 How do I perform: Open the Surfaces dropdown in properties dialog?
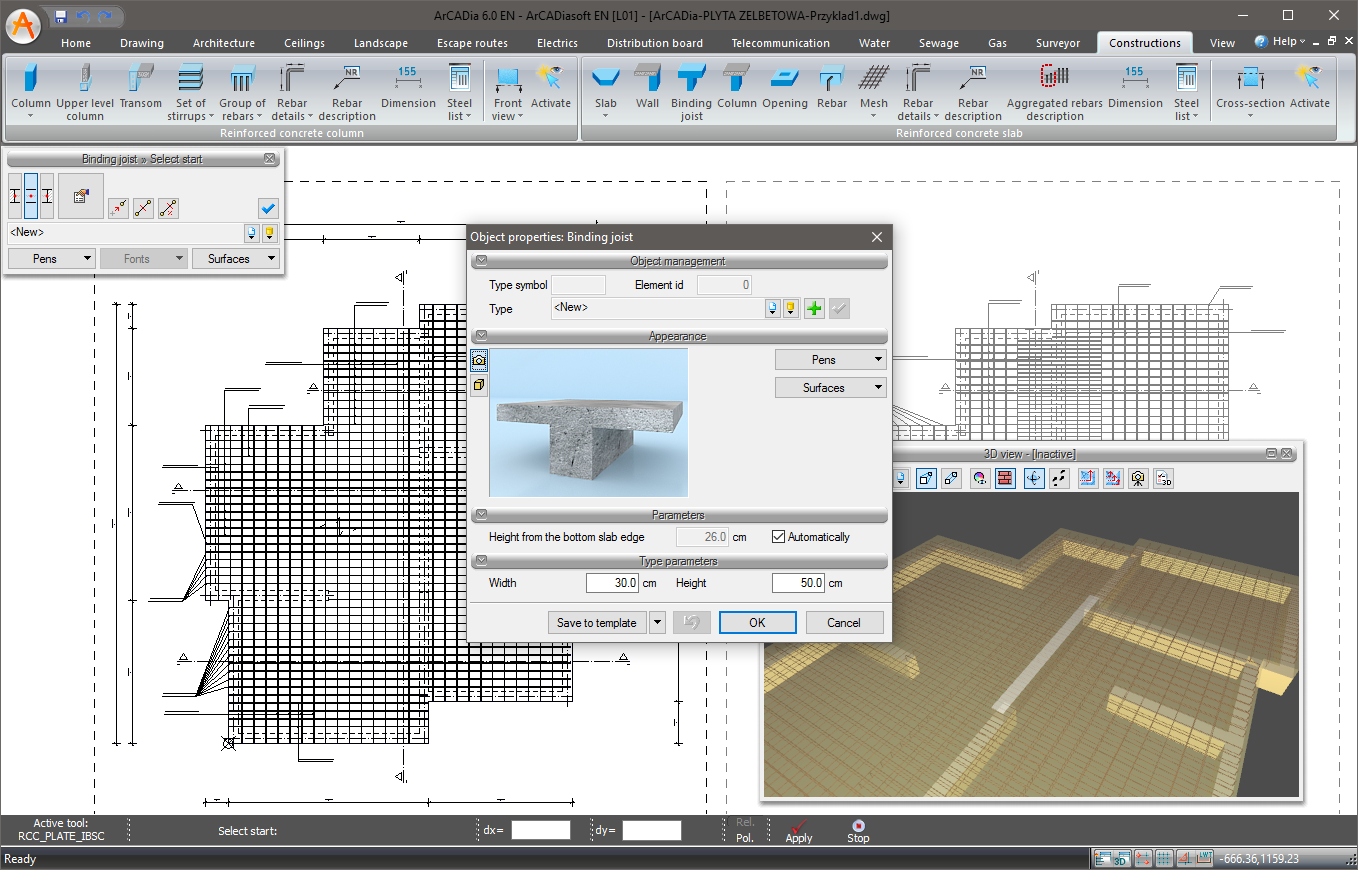click(x=830, y=388)
